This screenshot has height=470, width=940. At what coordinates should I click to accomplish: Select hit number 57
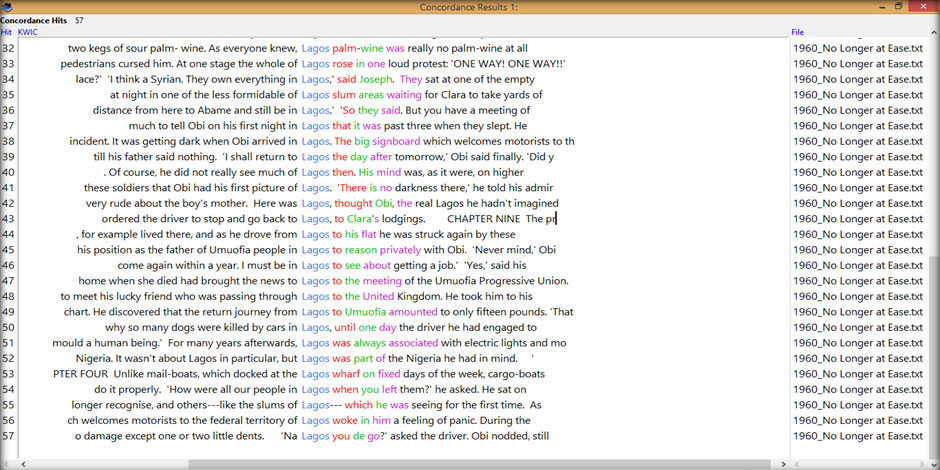click(8, 436)
